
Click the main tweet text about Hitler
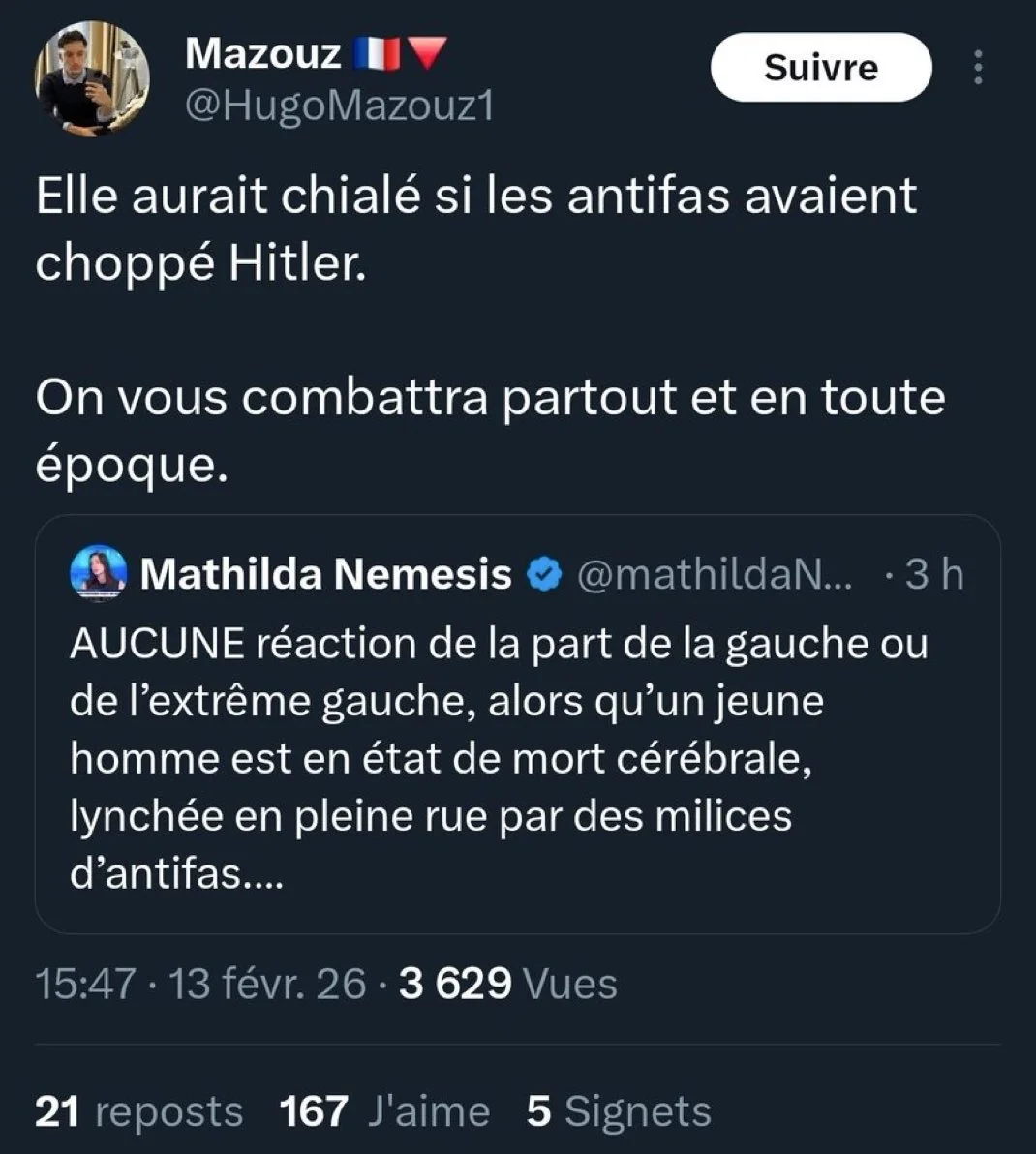click(474, 229)
